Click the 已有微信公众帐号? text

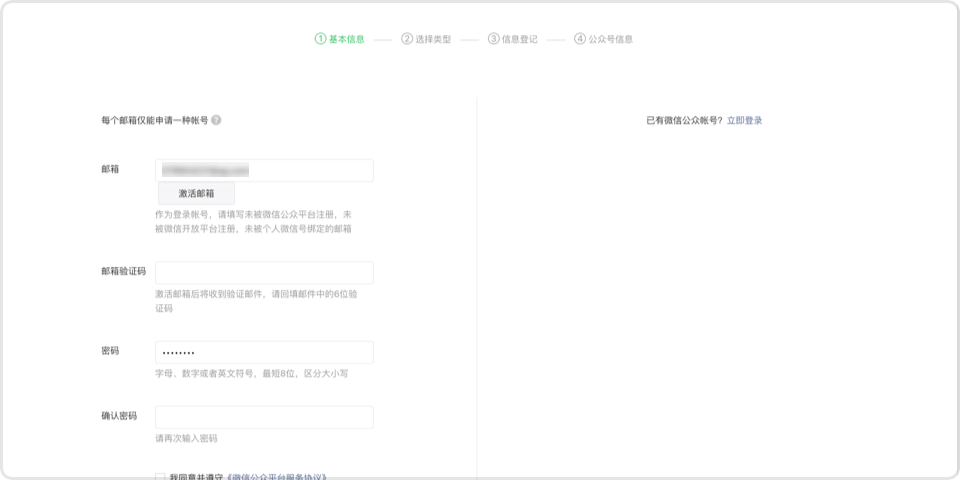pos(684,121)
